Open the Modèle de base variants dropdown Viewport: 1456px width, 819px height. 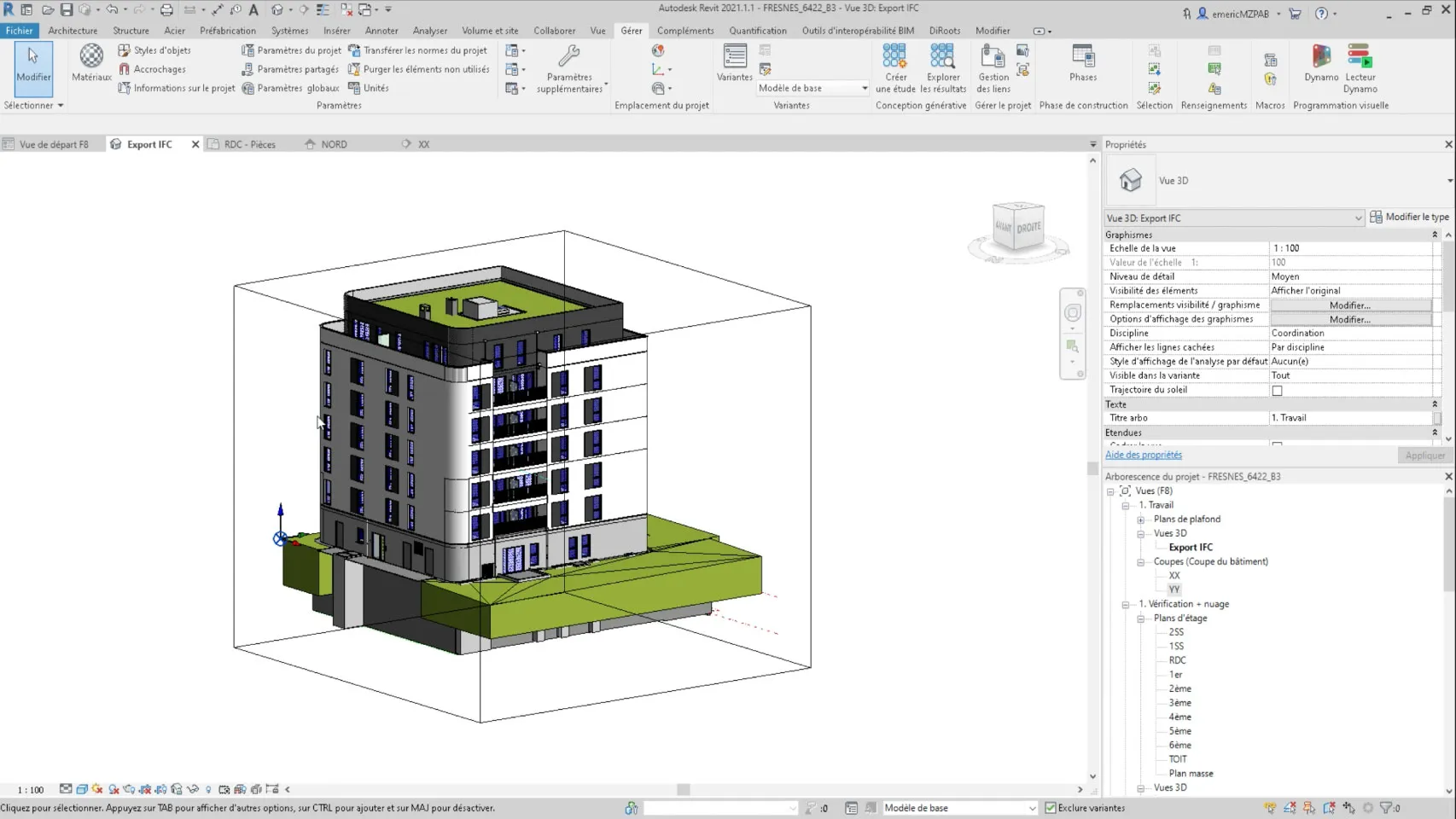864,87
